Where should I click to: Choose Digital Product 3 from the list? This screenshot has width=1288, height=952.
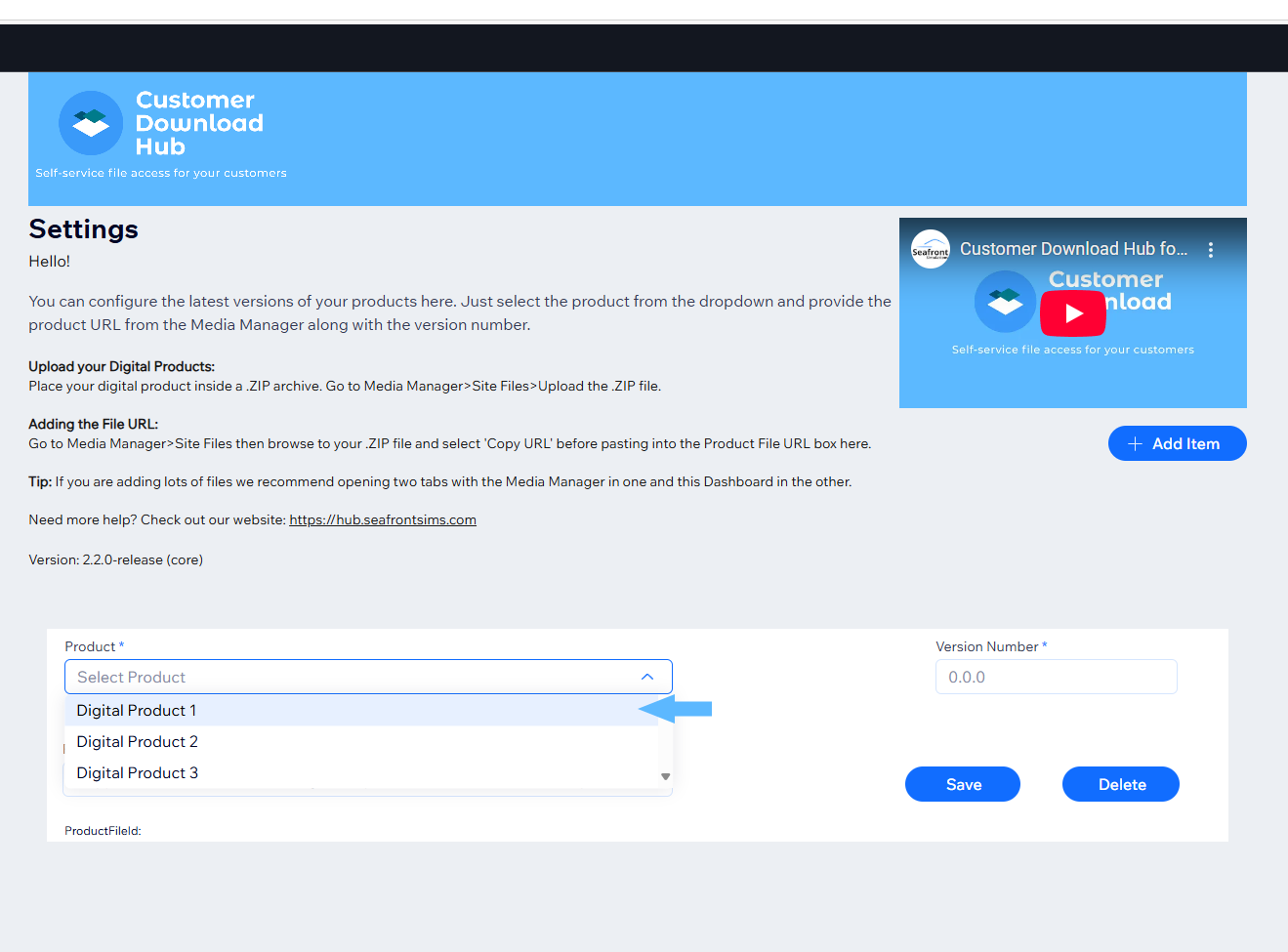[360, 772]
